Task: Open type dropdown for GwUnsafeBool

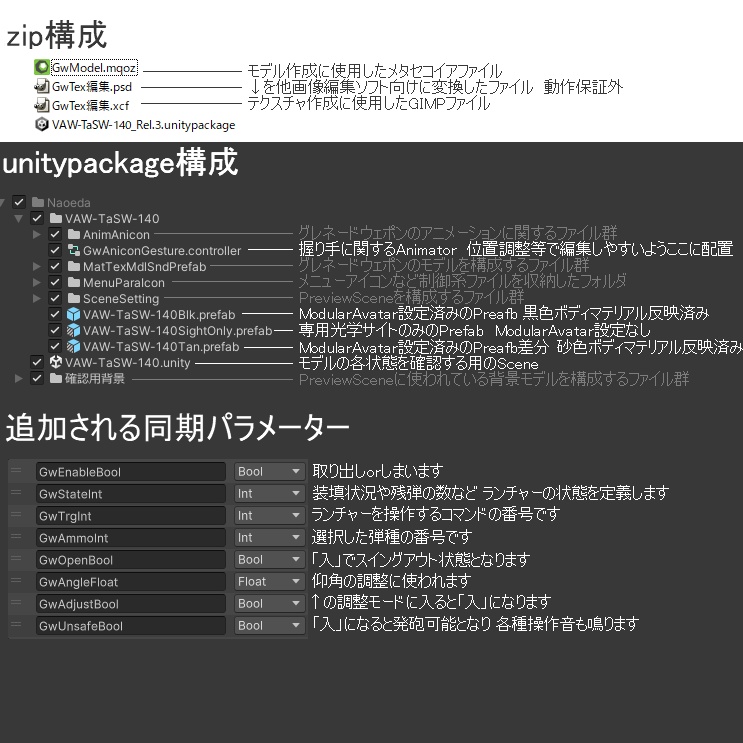Action: tap(269, 625)
